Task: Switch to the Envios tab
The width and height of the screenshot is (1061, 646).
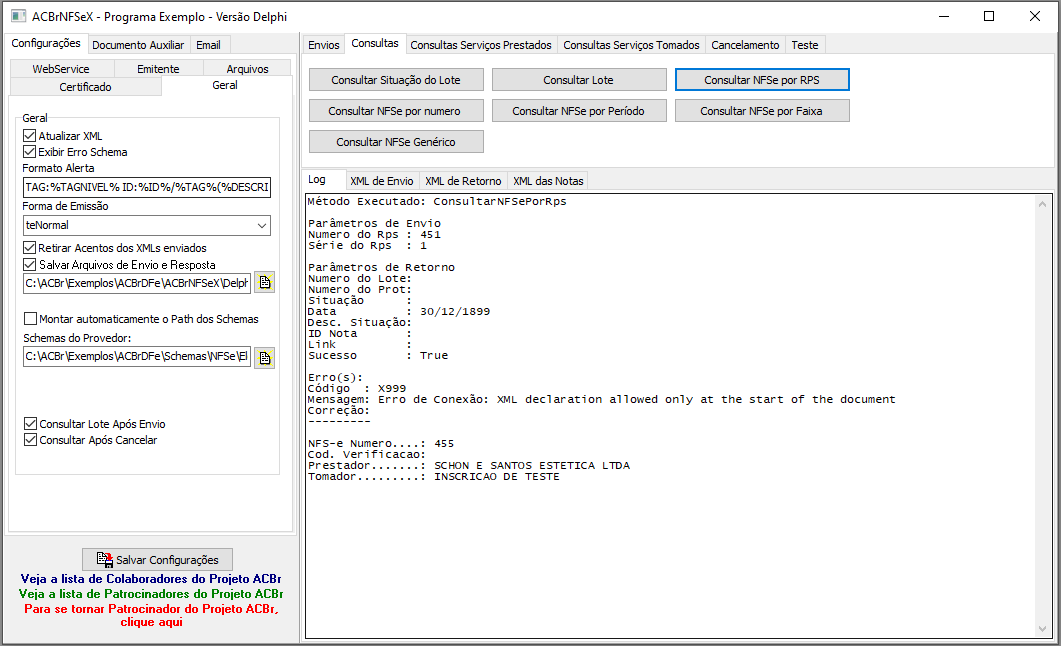Action: tap(323, 45)
